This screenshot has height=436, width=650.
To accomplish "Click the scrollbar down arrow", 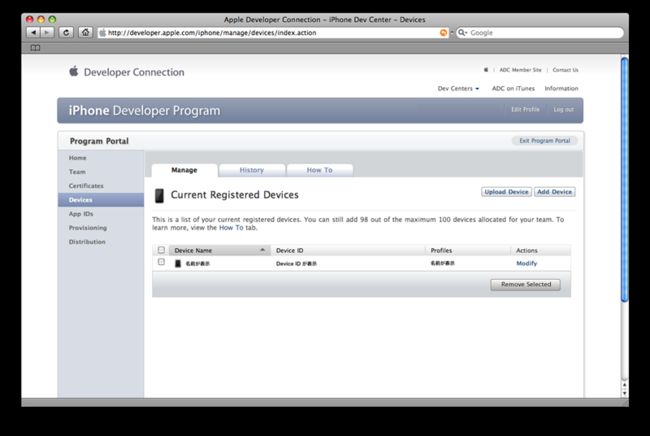I will pyautogui.click(x=624, y=393).
